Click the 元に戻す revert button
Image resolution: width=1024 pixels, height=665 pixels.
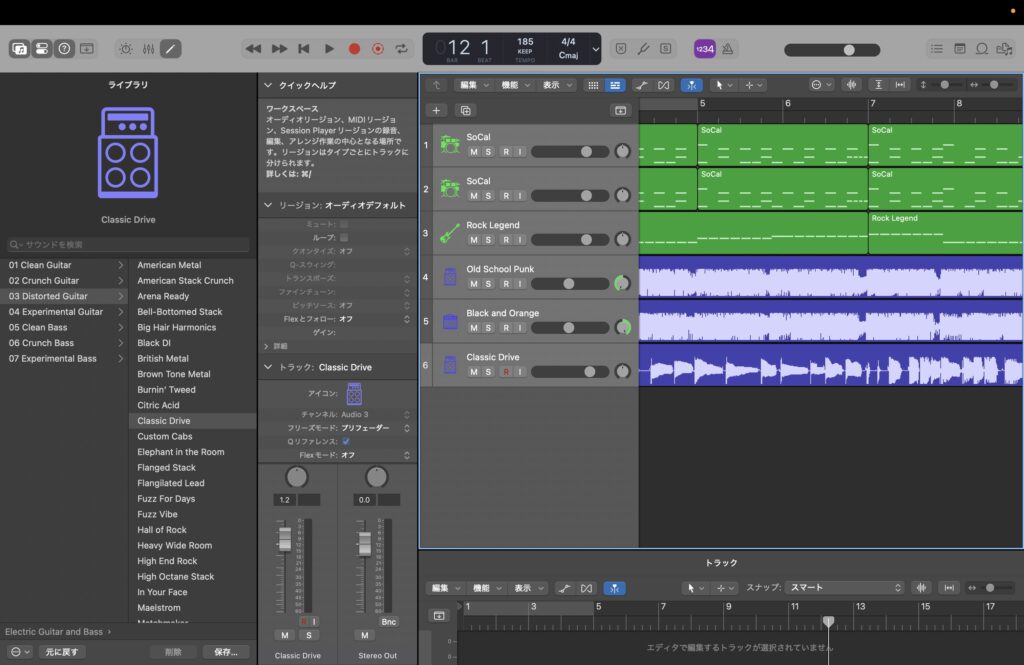click(62, 652)
